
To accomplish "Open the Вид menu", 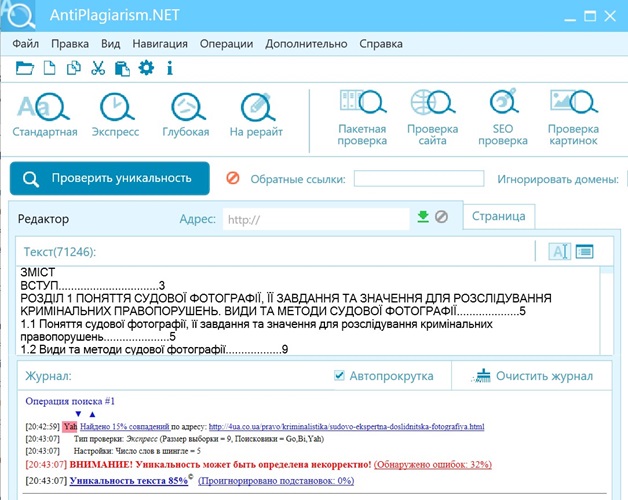I will [x=111, y=43].
